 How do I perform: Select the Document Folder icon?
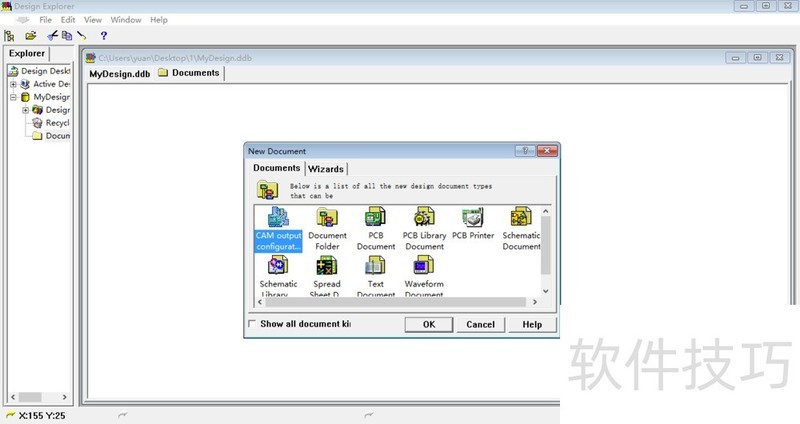tap(327, 229)
